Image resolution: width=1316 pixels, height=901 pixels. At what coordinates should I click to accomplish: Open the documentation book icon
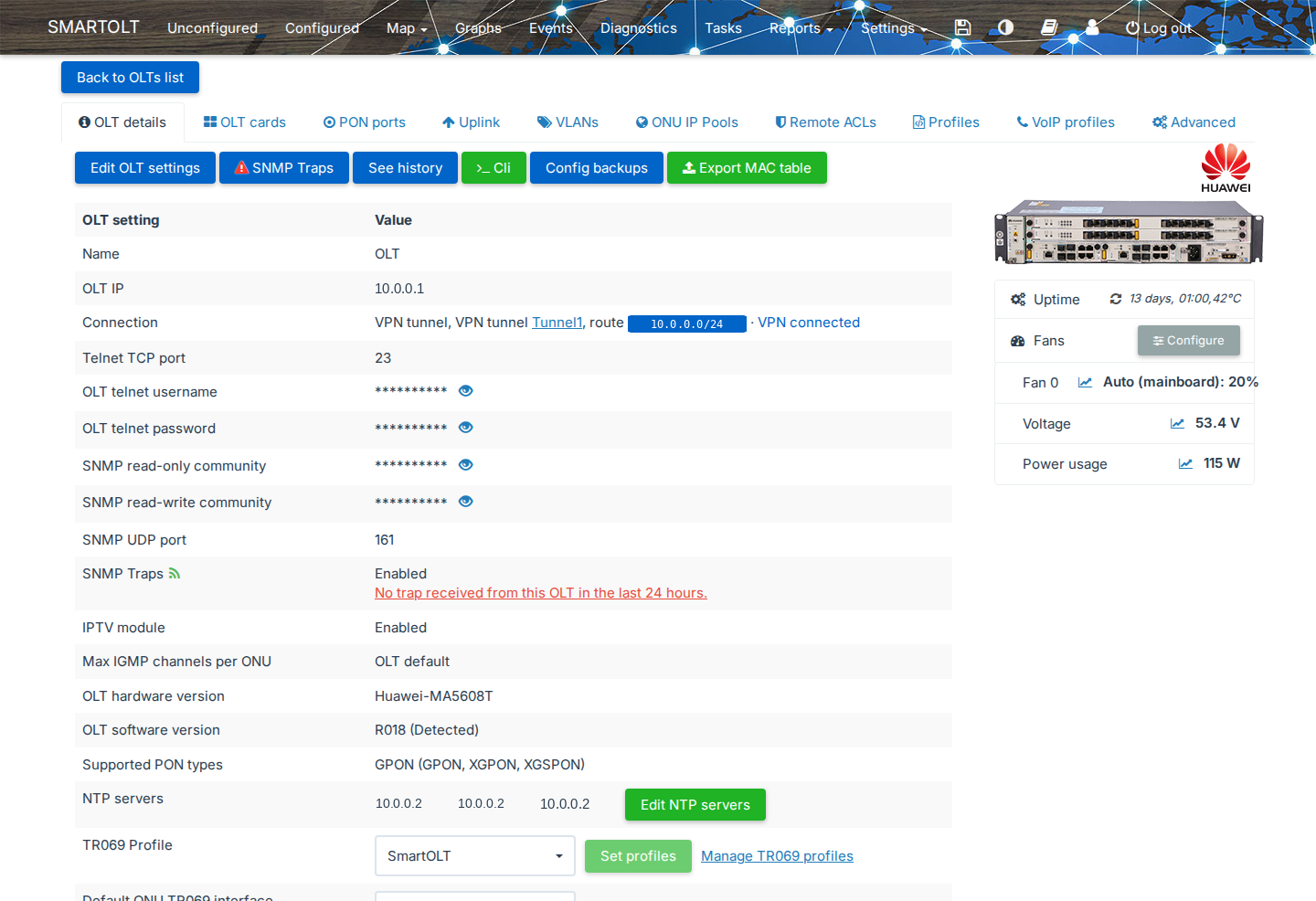click(1049, 27)
